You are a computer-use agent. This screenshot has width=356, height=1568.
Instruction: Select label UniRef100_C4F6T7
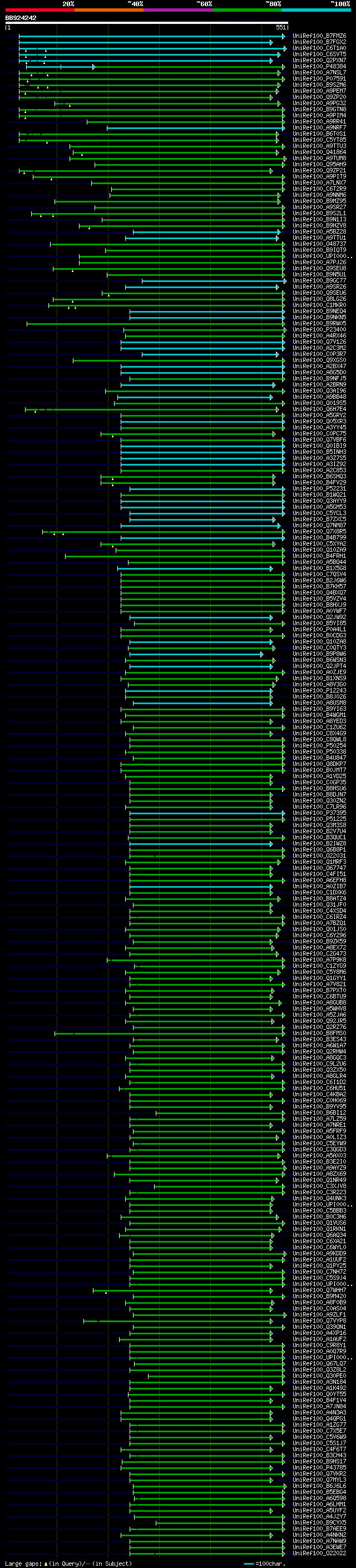coord(319,1450)
